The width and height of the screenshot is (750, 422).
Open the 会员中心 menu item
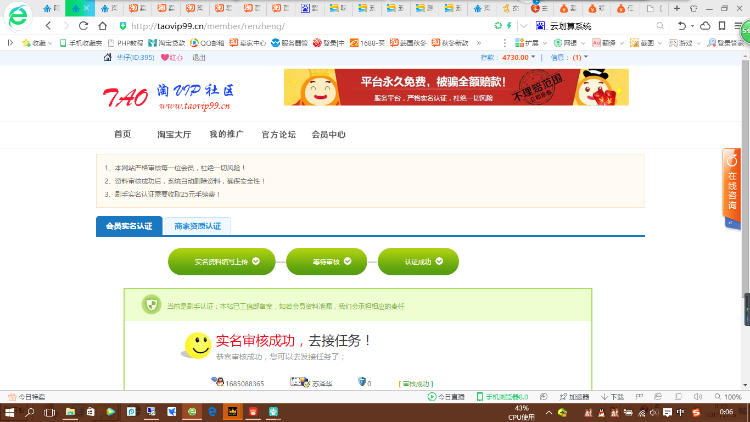(329, 134)
